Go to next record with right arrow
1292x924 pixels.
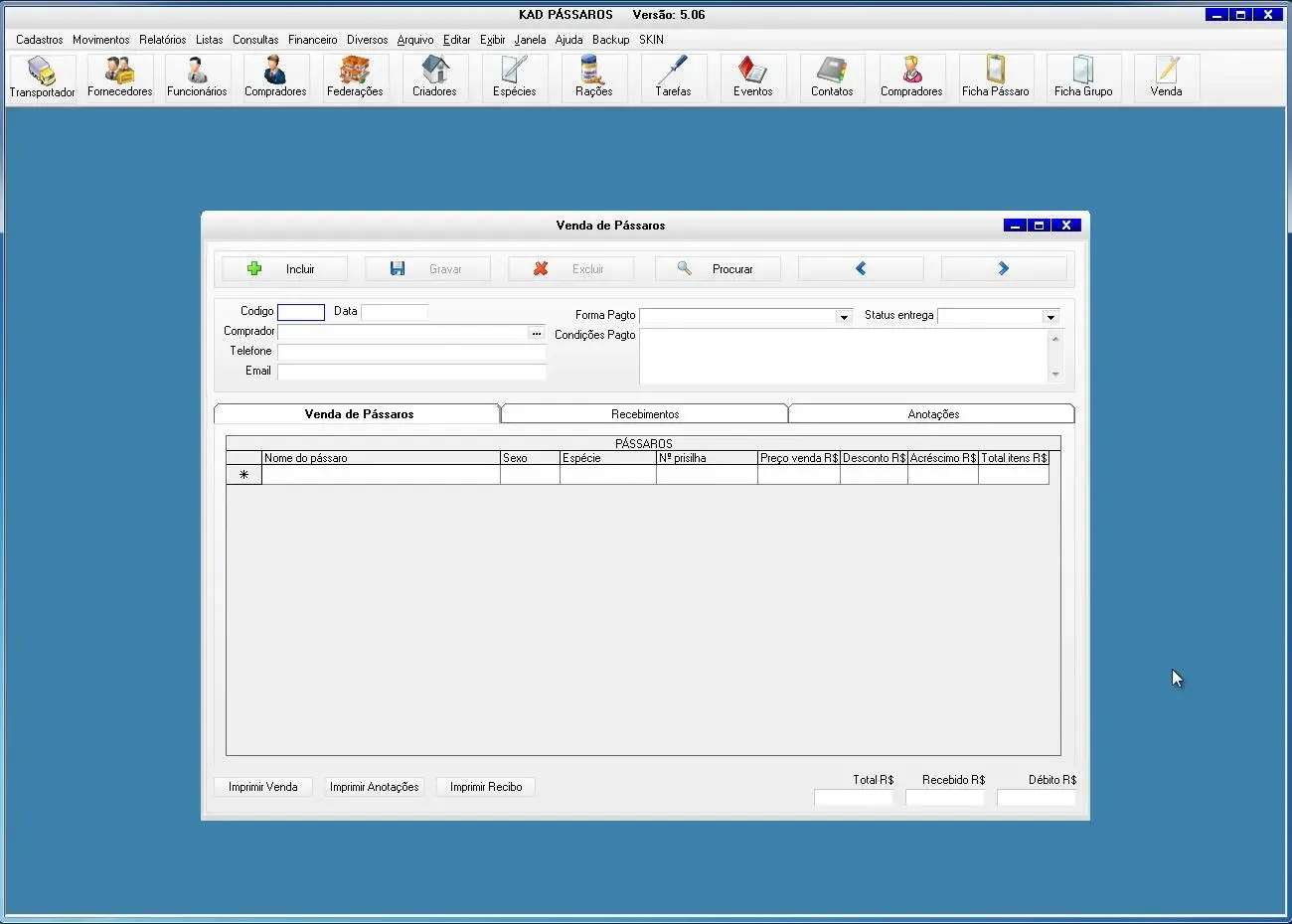(1003, 269)
